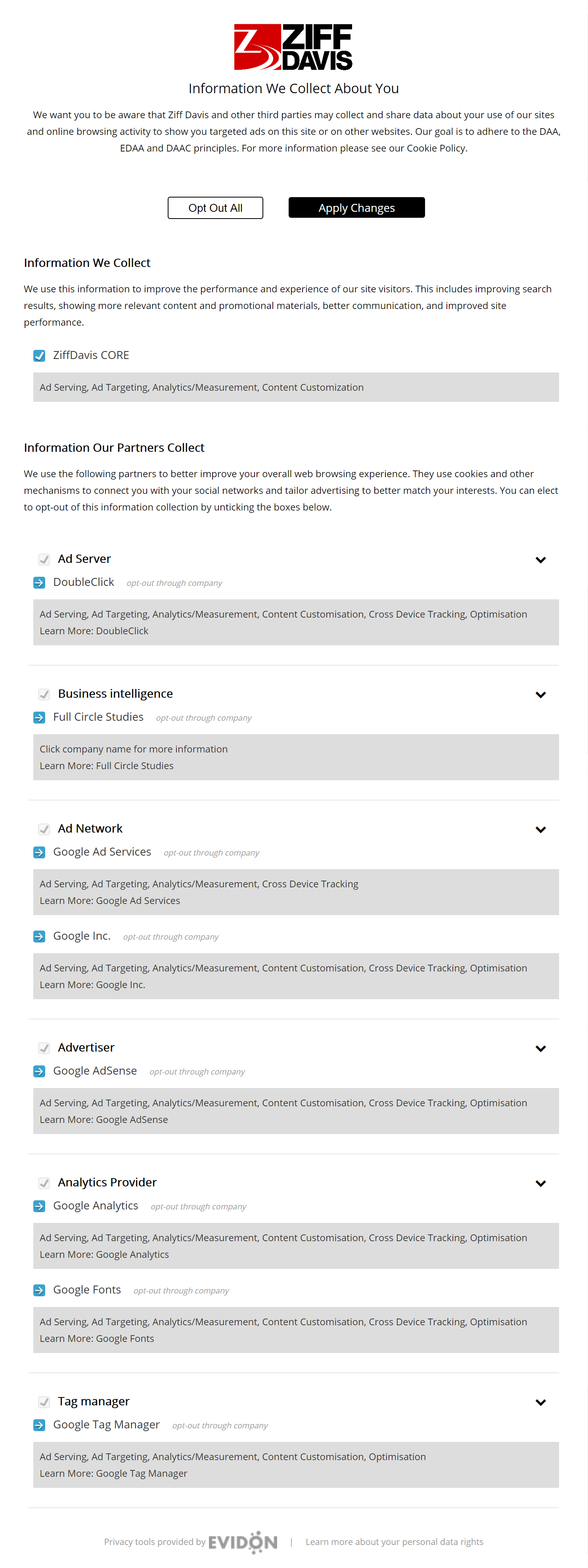588x1568 pixels.
Task: Click the Ziff Davis logo
Action: point(293,47)
